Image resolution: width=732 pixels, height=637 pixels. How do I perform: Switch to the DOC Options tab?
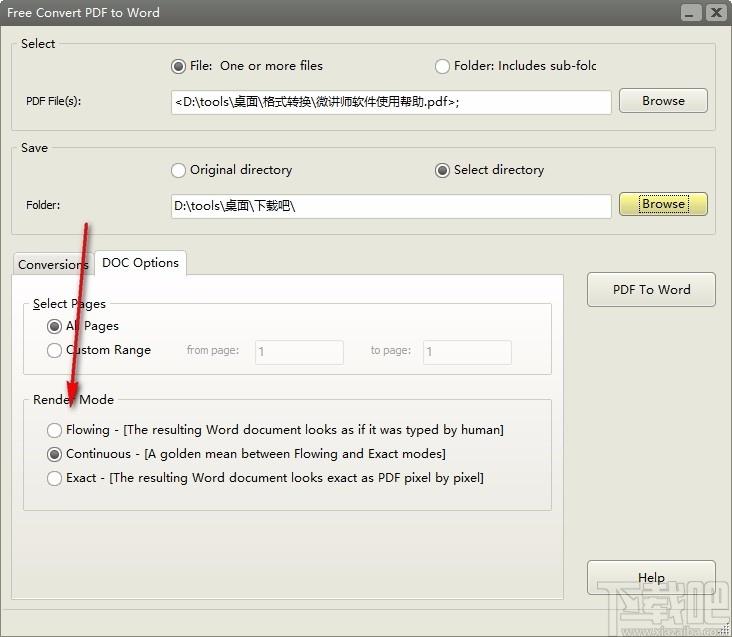(x=141, y=263)
